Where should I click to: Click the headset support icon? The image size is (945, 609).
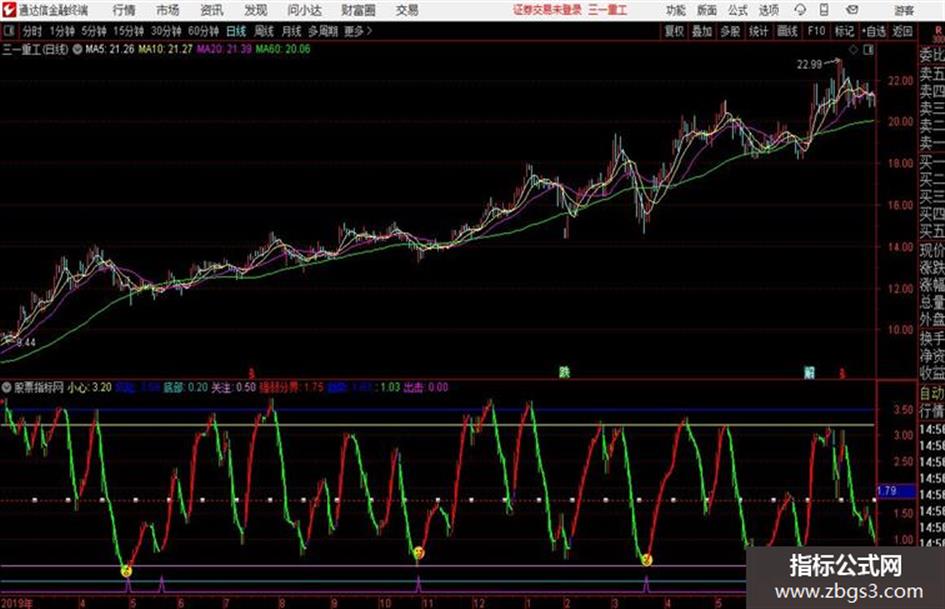pyautogui.click(x=800, y=10)
